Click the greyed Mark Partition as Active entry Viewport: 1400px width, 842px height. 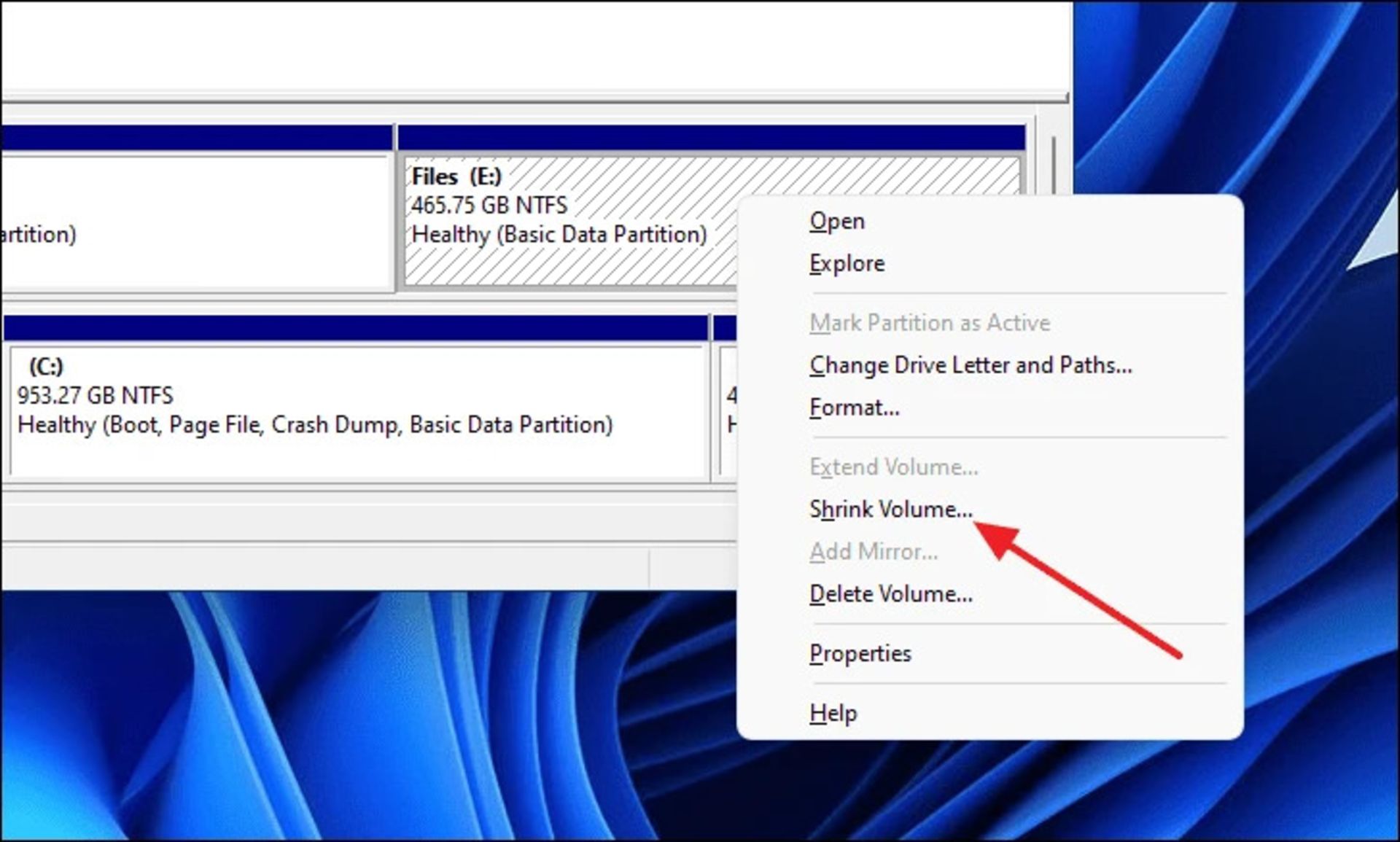pos(929,323)
